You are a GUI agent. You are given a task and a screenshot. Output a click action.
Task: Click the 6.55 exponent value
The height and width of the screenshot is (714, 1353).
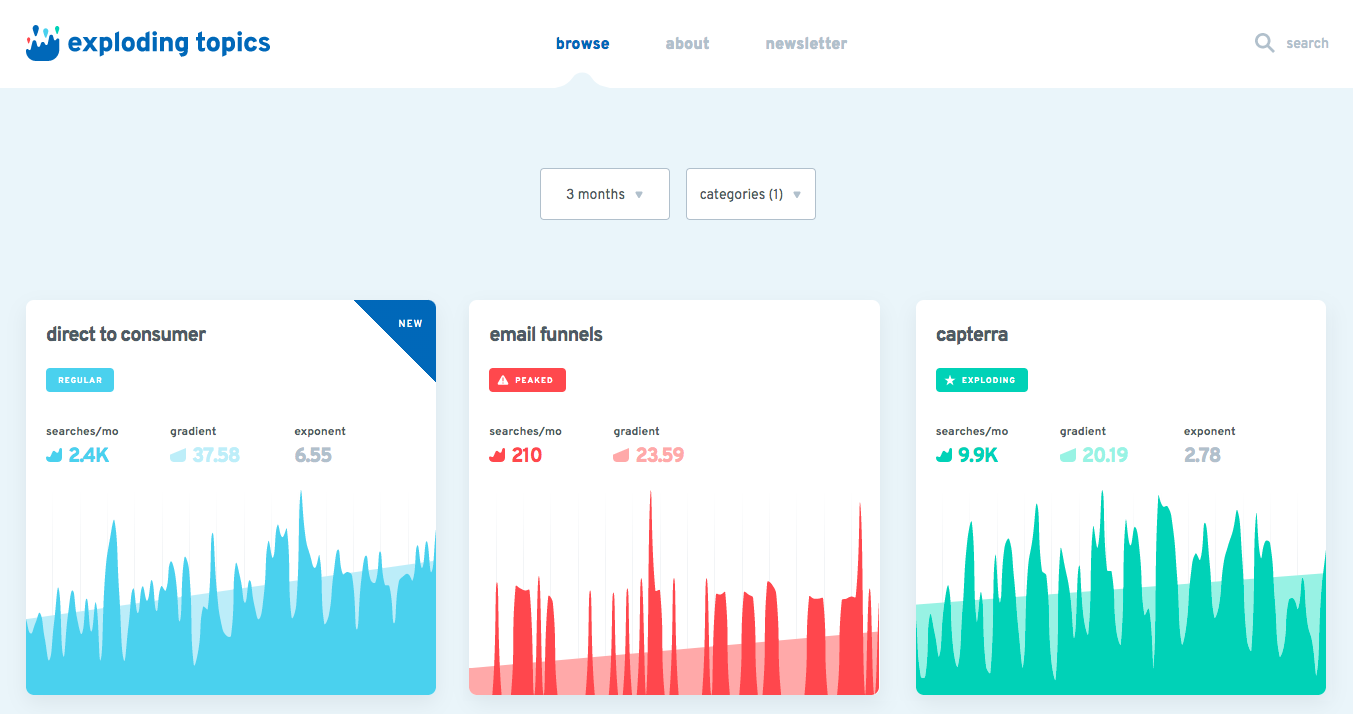313,456
